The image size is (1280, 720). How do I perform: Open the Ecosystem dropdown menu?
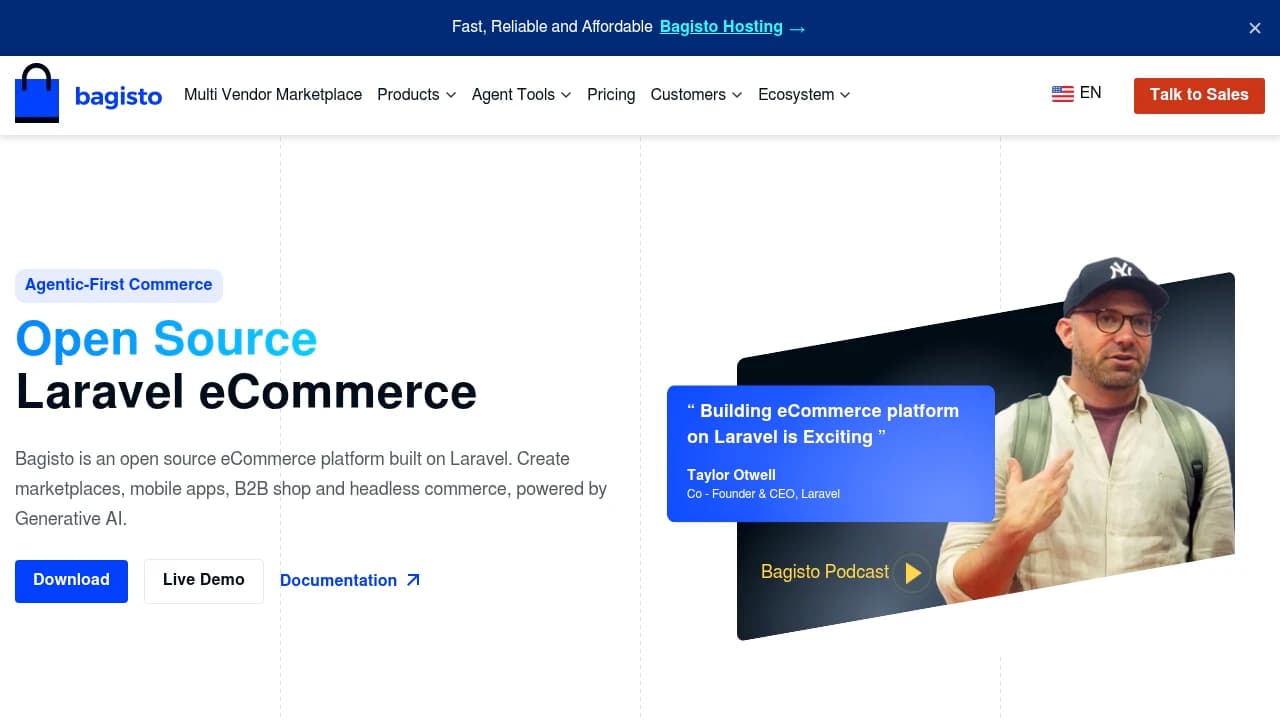[x=805, y=95]
